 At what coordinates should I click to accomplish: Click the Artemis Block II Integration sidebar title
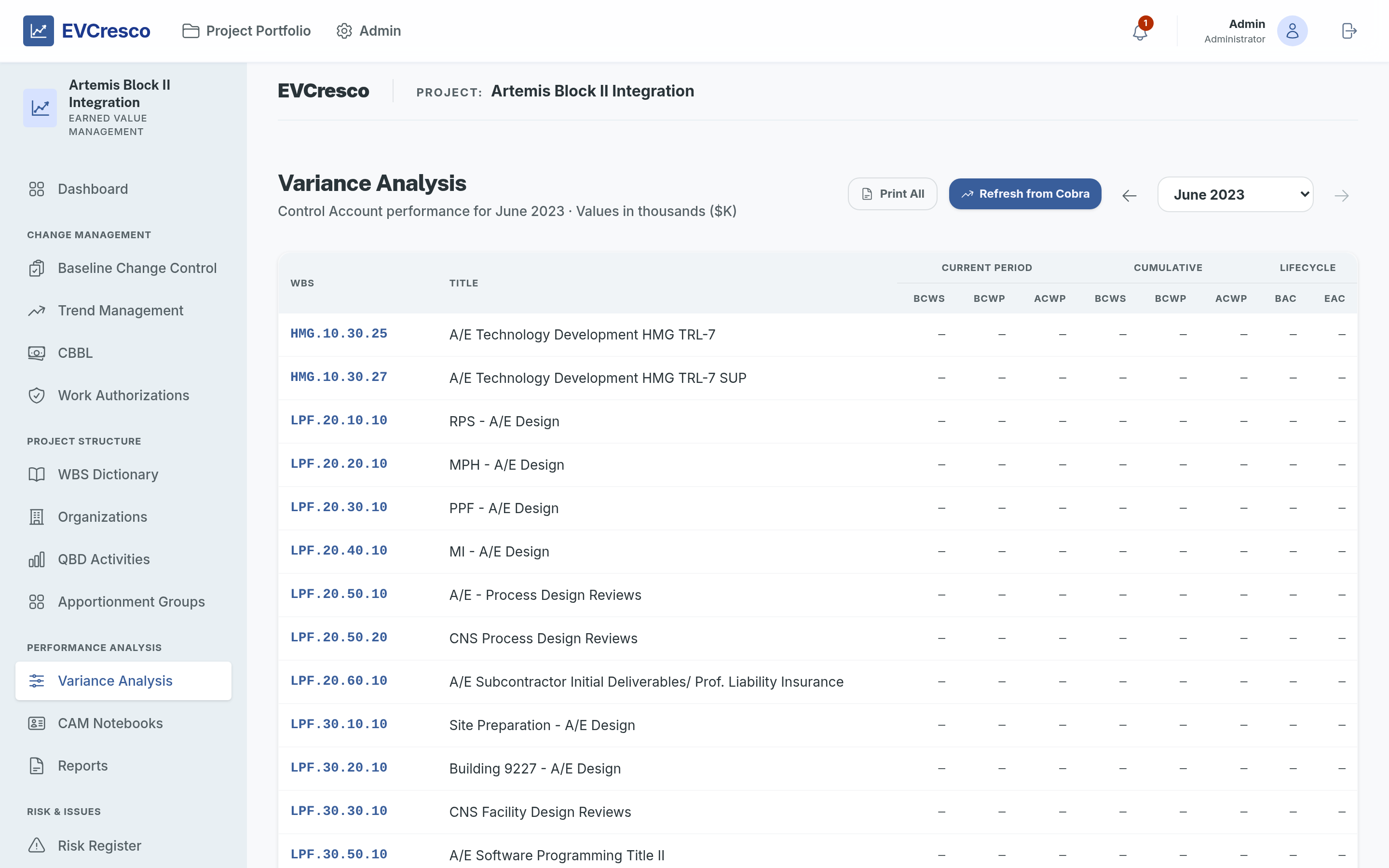click(x=120, y=94)
